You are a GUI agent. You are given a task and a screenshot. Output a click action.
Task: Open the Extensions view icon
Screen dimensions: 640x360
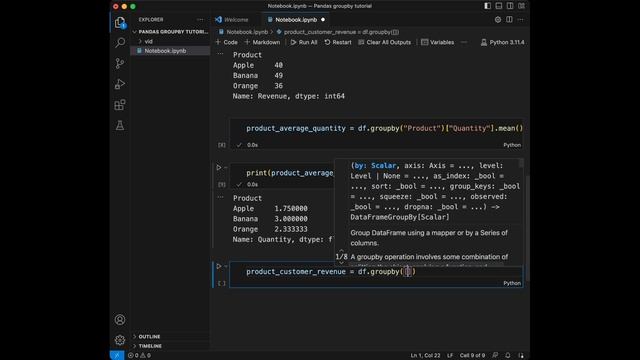point(120,105)
